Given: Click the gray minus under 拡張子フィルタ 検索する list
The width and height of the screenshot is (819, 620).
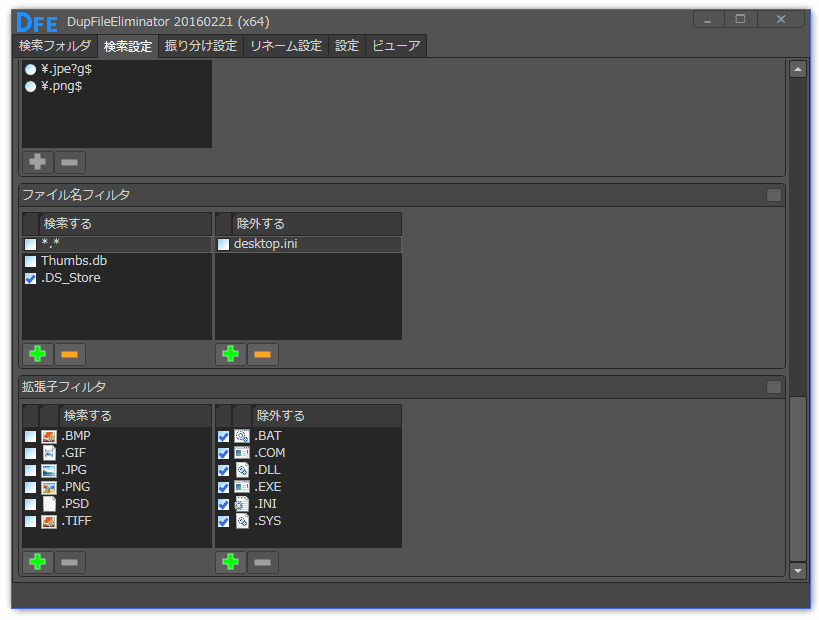Looking at the screenshot, I should [x=69, y=562].
